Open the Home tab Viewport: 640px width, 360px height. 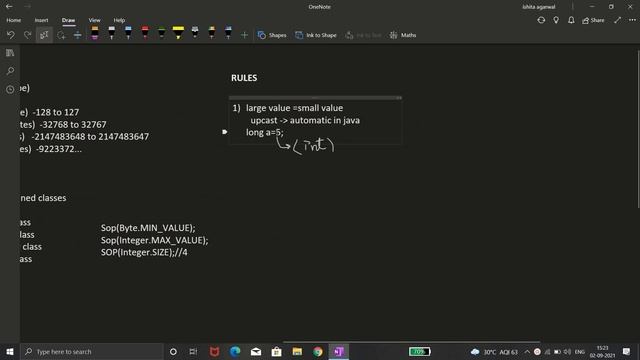pyautogui.click(x=14, y=20)
